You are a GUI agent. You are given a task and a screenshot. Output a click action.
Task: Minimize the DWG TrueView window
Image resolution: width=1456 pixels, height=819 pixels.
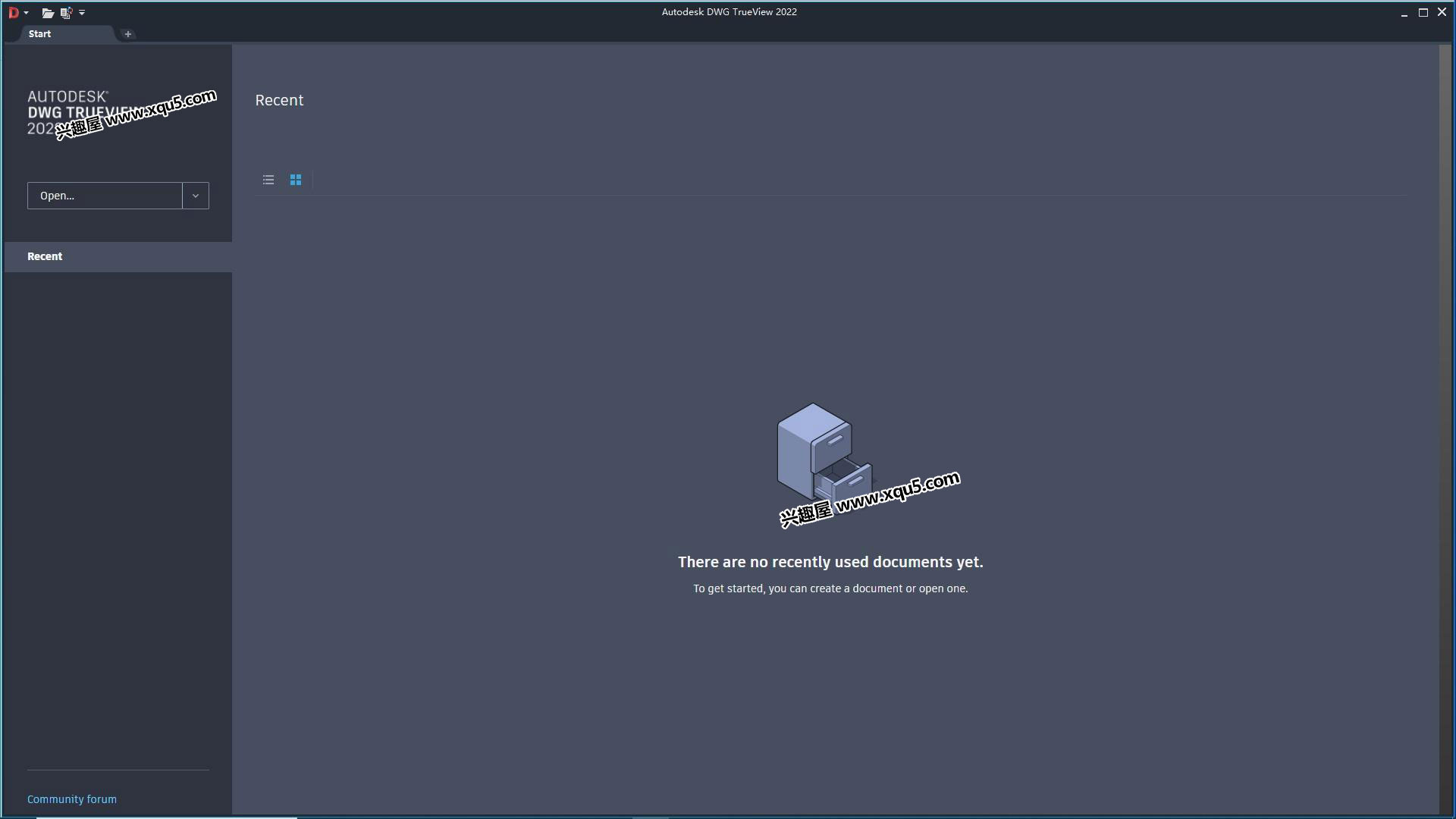click(1404, 13)
